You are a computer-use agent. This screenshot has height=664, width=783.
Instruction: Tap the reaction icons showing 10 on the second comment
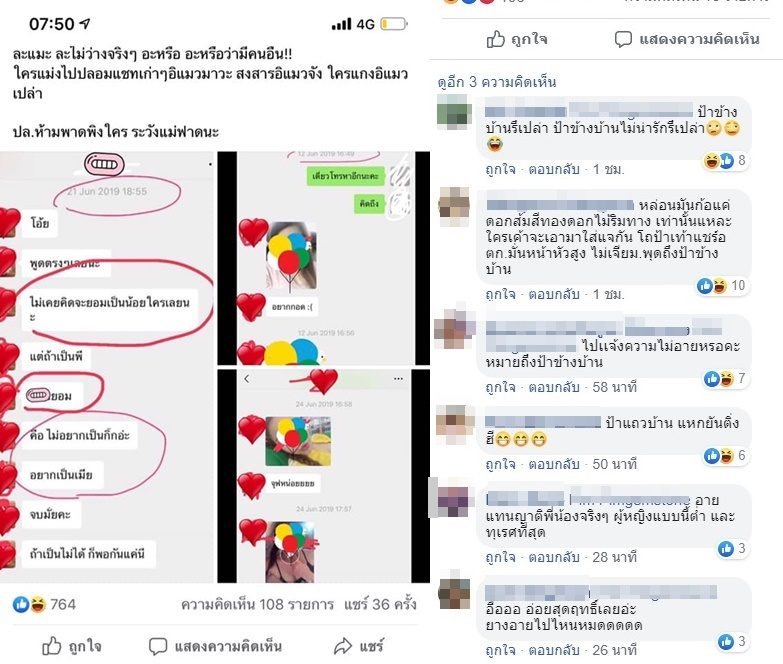[x=712, y=286]
